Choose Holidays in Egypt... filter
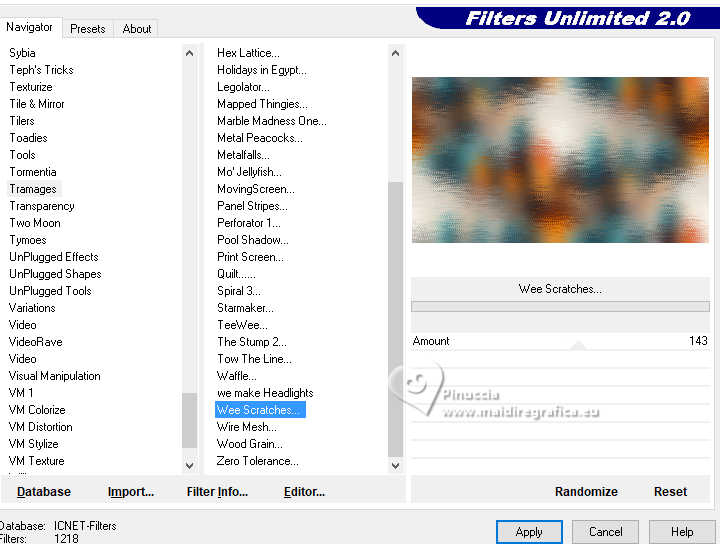 262,70
